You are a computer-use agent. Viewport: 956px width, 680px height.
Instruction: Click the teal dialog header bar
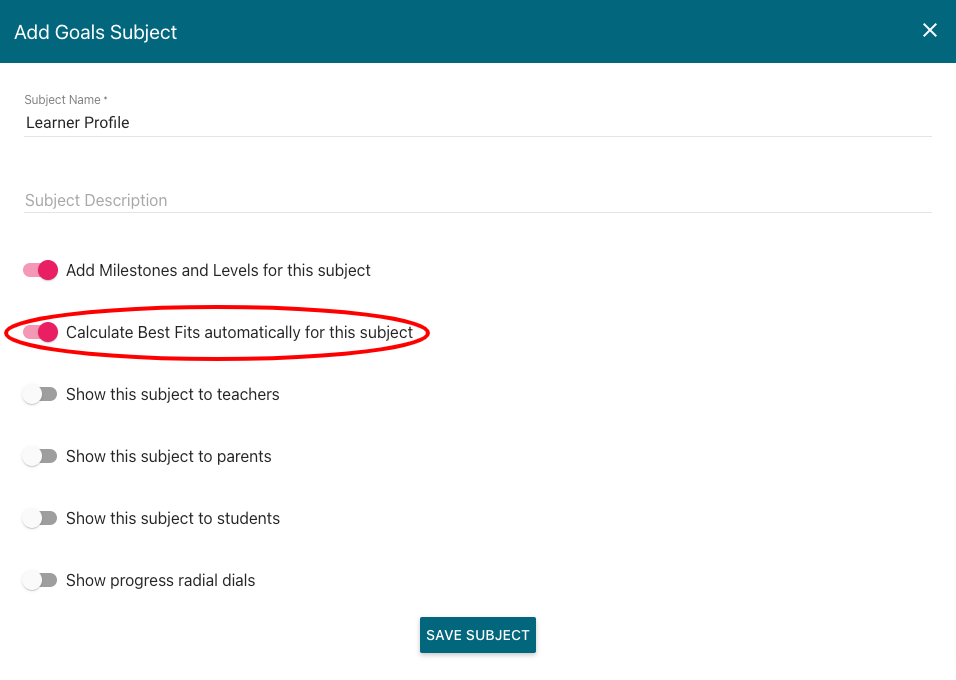[x=478, y=31]
